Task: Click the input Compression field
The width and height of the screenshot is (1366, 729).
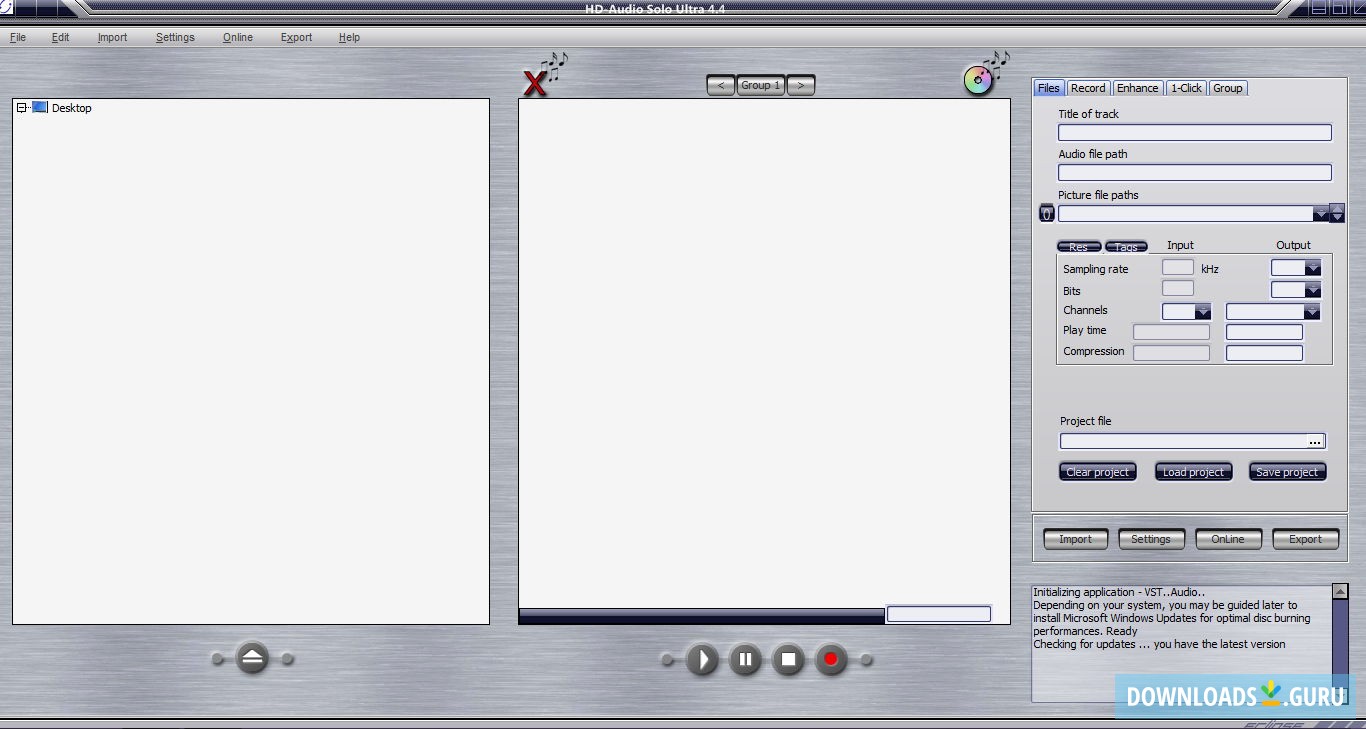Action: 1171,353
